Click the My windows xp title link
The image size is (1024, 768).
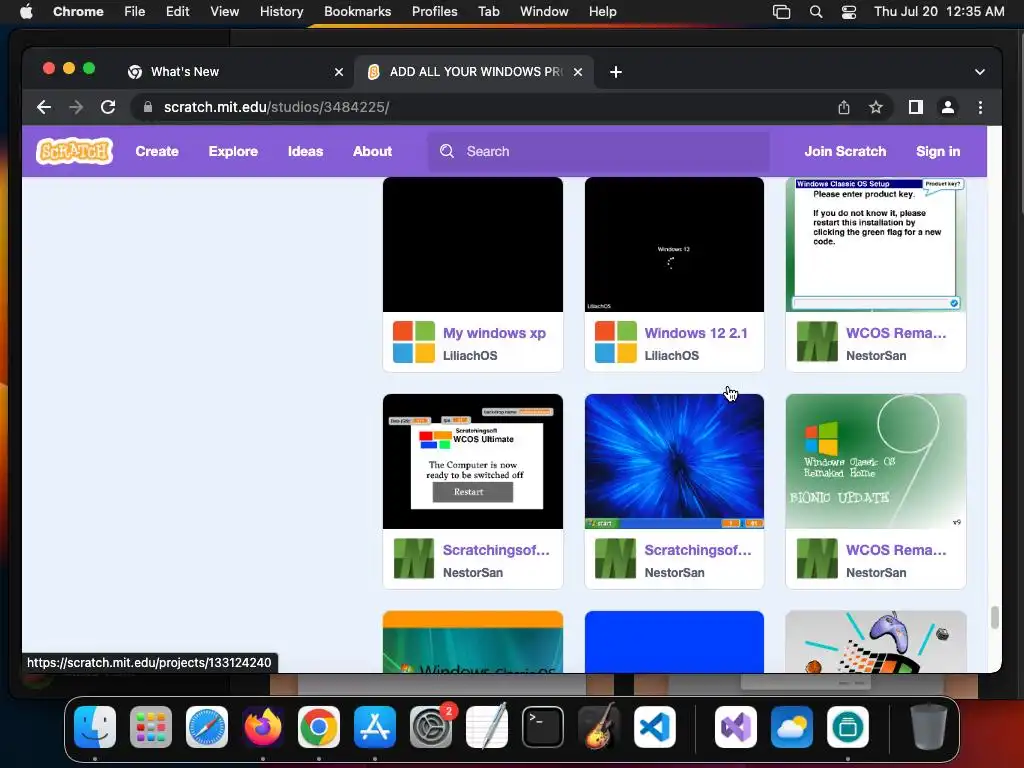(x=494, y=333)
